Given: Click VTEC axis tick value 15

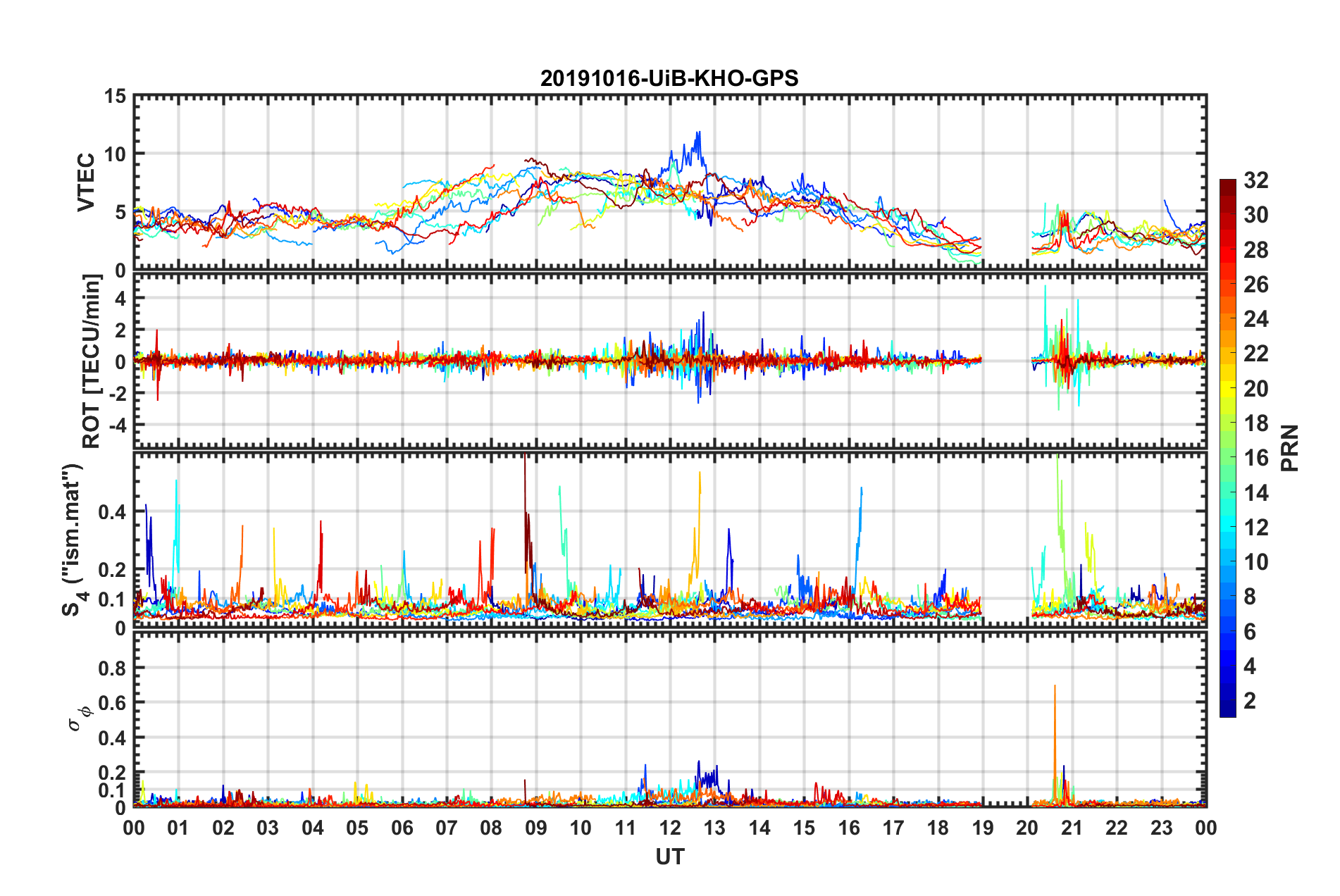Looking at the screenshot, I should (x=115, y=96).
